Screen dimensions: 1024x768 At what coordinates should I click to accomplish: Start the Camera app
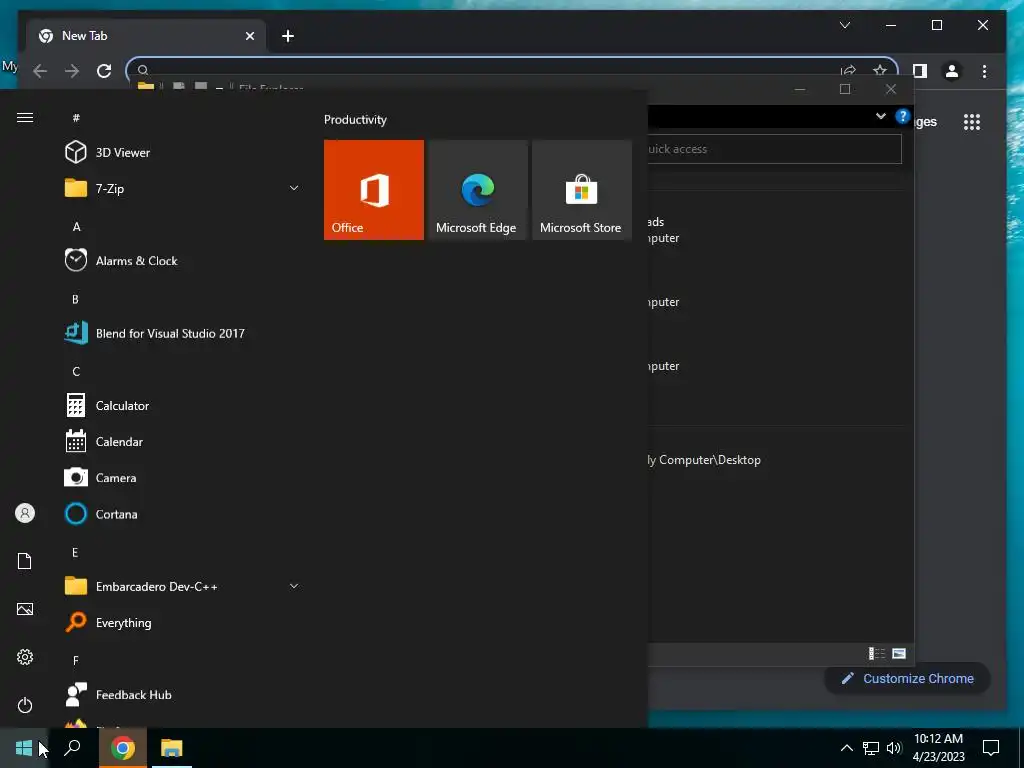116,477
